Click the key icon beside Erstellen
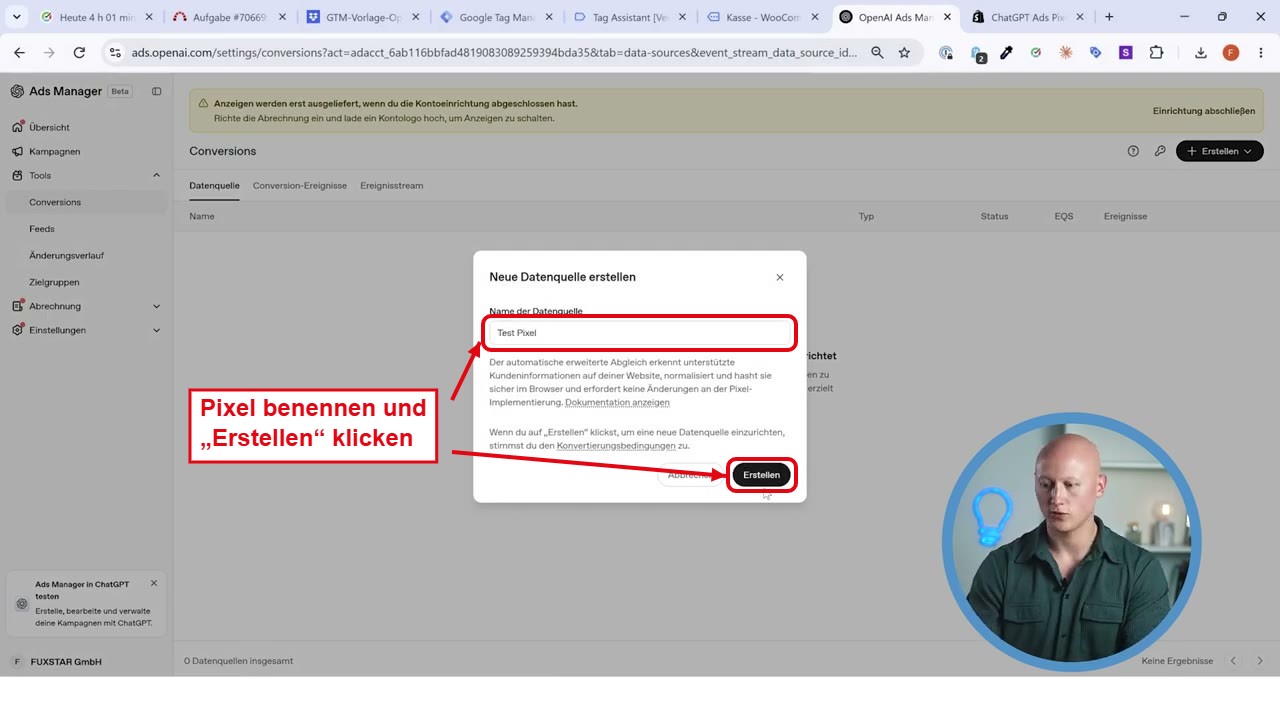This screenshot has height=720, width=1280. pyautogui.click(x=1160, y=151)
